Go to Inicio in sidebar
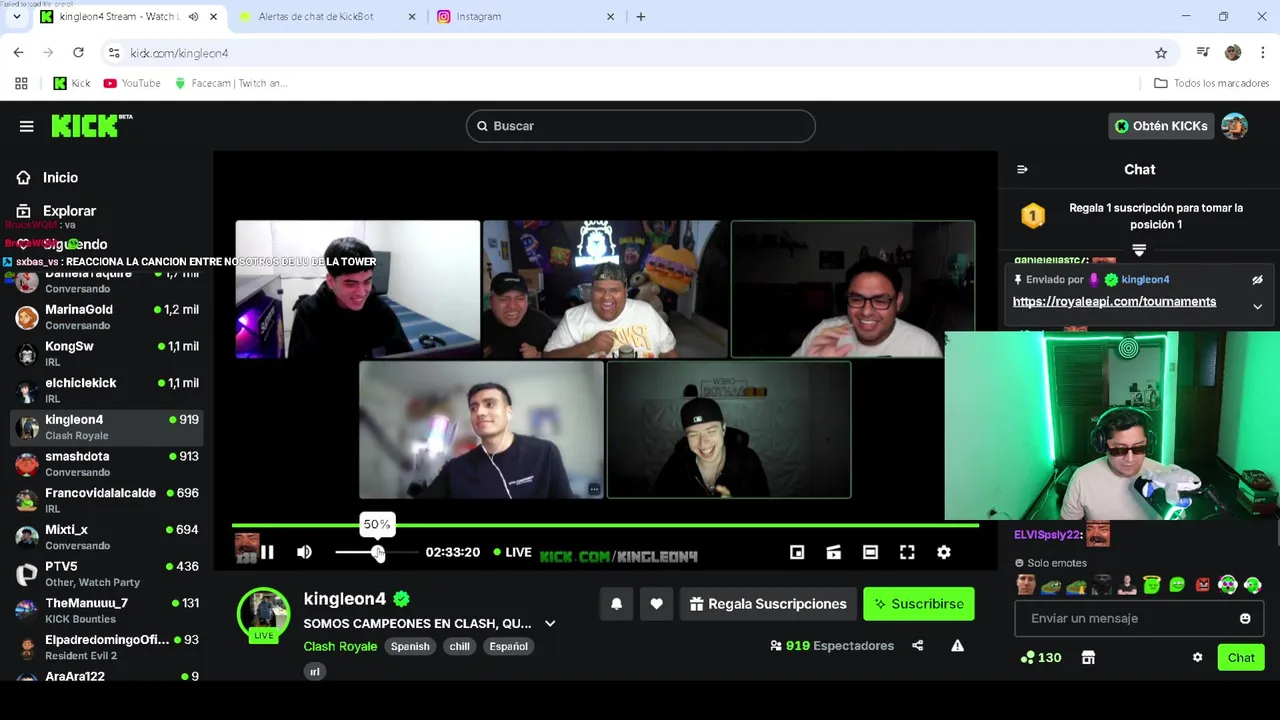The height and width of the screenshot is (720, 1280). pyautogui.click(x=60, y=177)
